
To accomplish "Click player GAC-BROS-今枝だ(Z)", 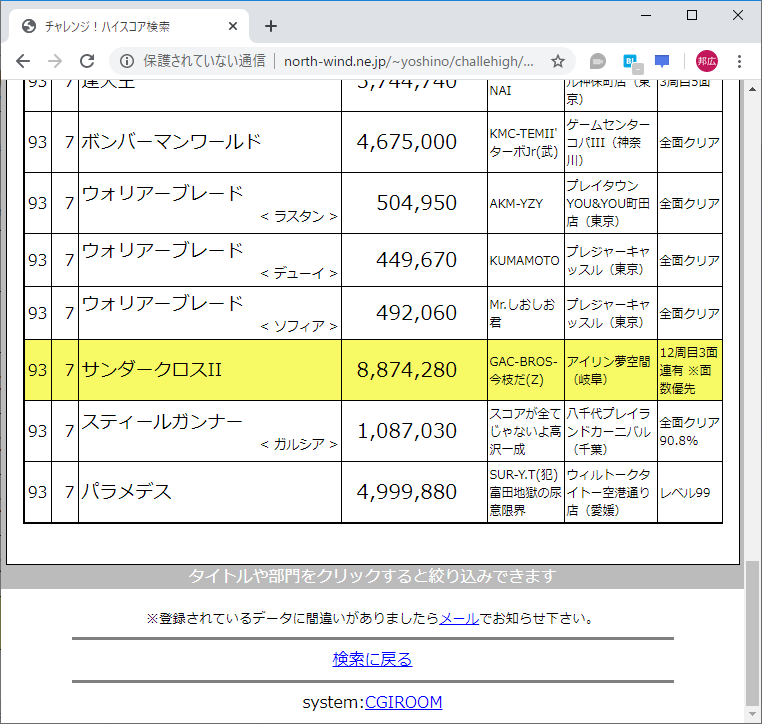I will pyautogui.click(x=523, y=370).
